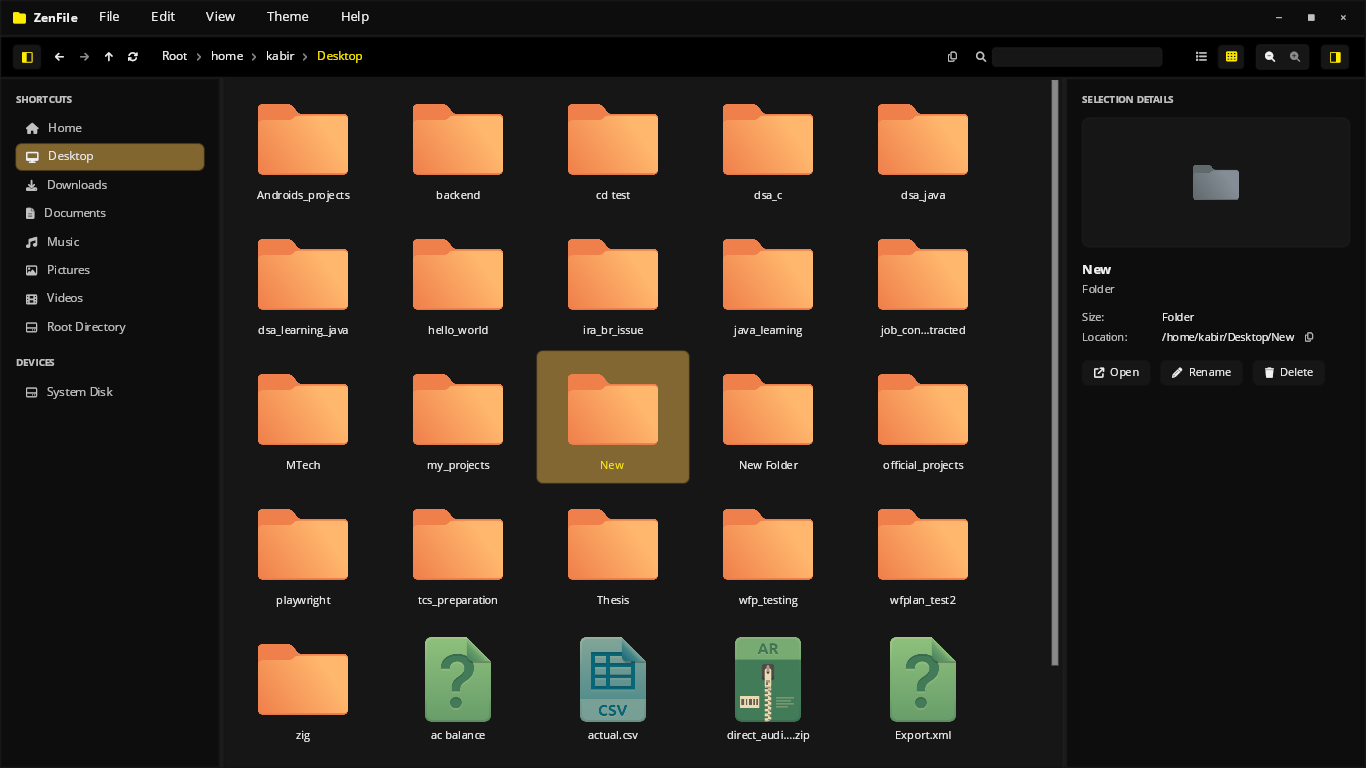Go back with the left arrow
1366x768 pixels.
click(x=59, y=57)
